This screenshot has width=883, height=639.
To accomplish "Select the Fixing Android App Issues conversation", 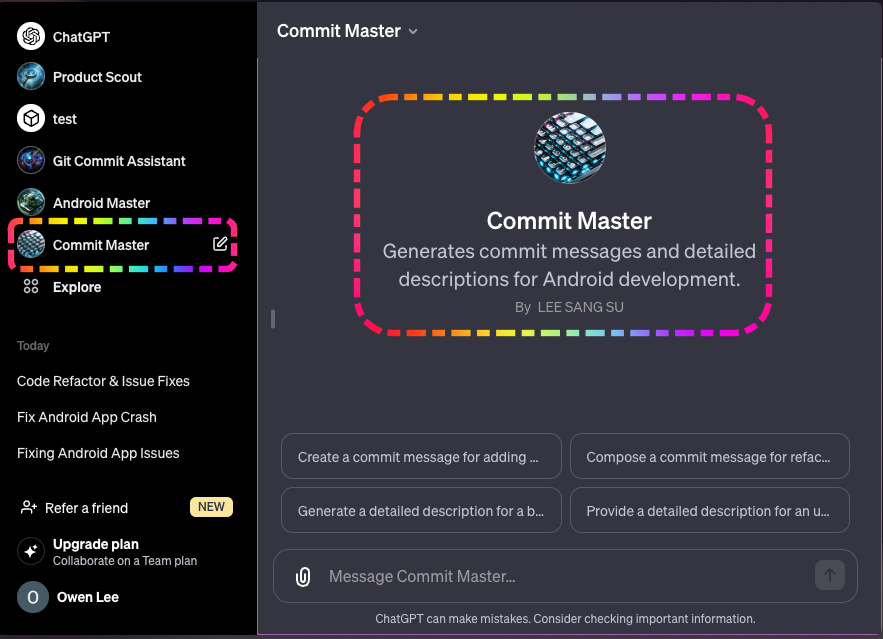I will pos(98,453).
